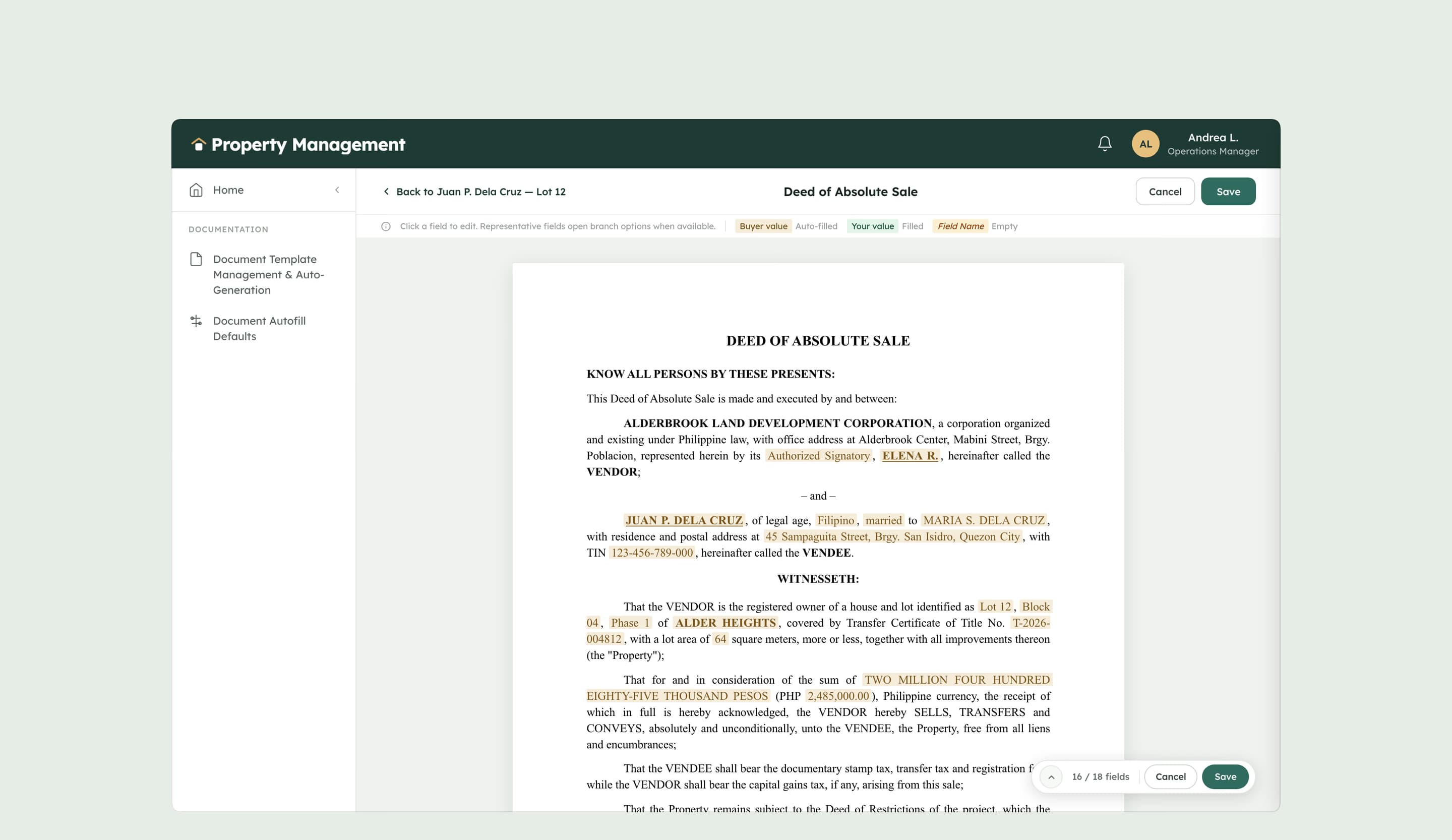Edit the MARIA S. DELA CRUZ field
1452x840 pixels.
coord(984,520)
